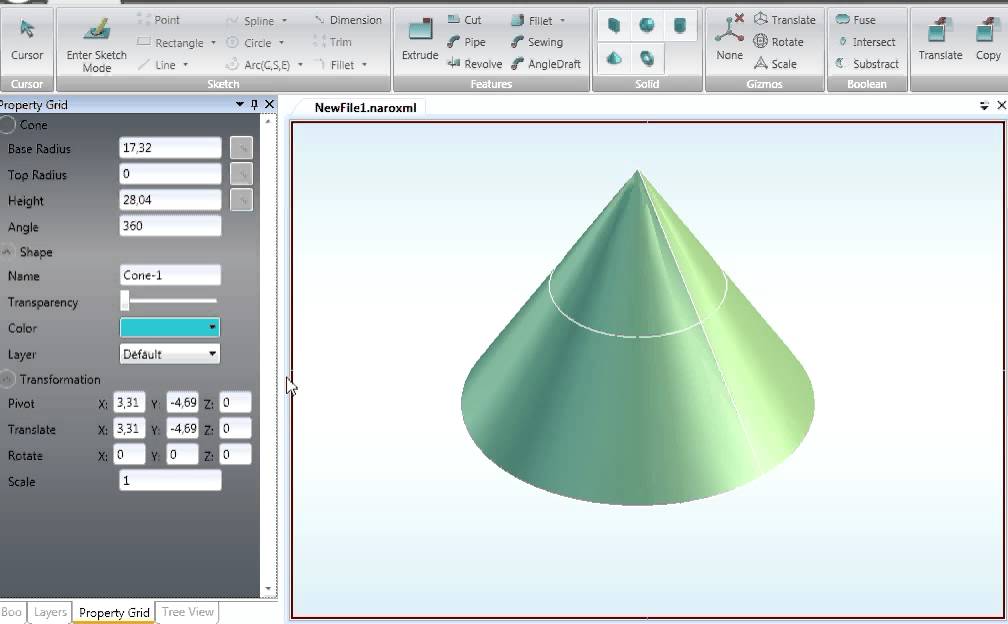Select the Point sketch tool

[x=158, y=20]
